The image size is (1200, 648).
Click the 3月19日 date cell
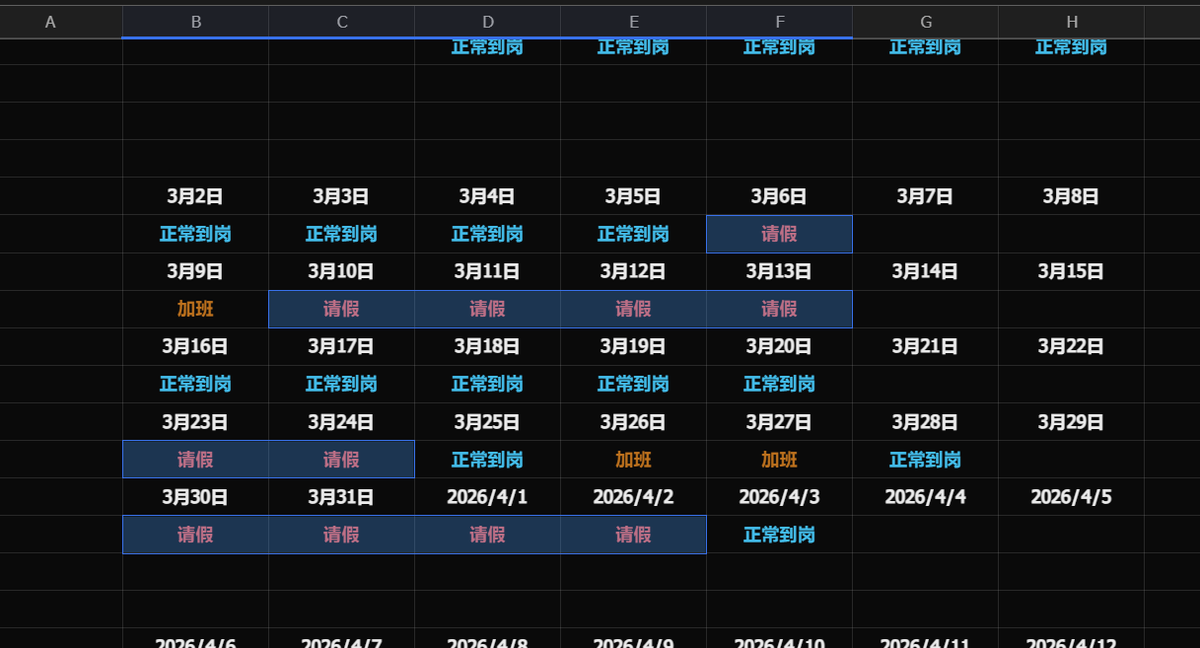634,347
